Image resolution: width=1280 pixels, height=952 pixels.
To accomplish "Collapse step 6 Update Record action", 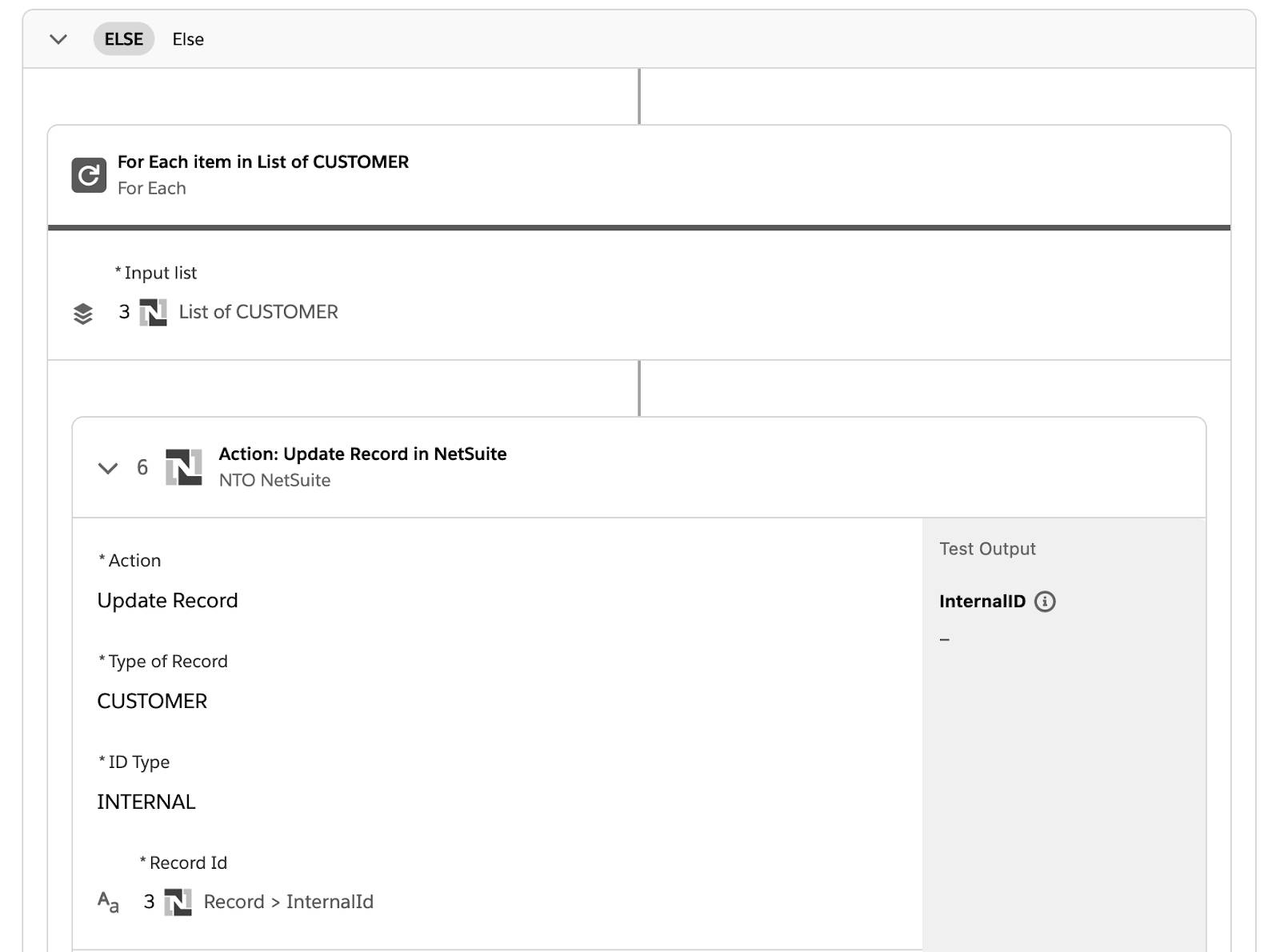I will coord(108,468).
